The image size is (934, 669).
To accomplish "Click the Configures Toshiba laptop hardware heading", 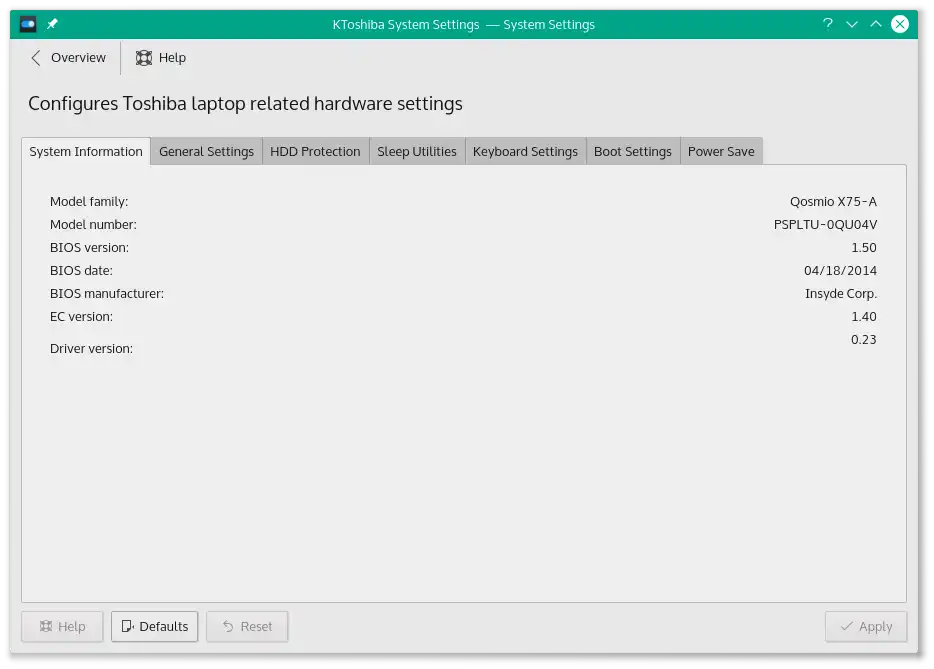I will (245, 104).
